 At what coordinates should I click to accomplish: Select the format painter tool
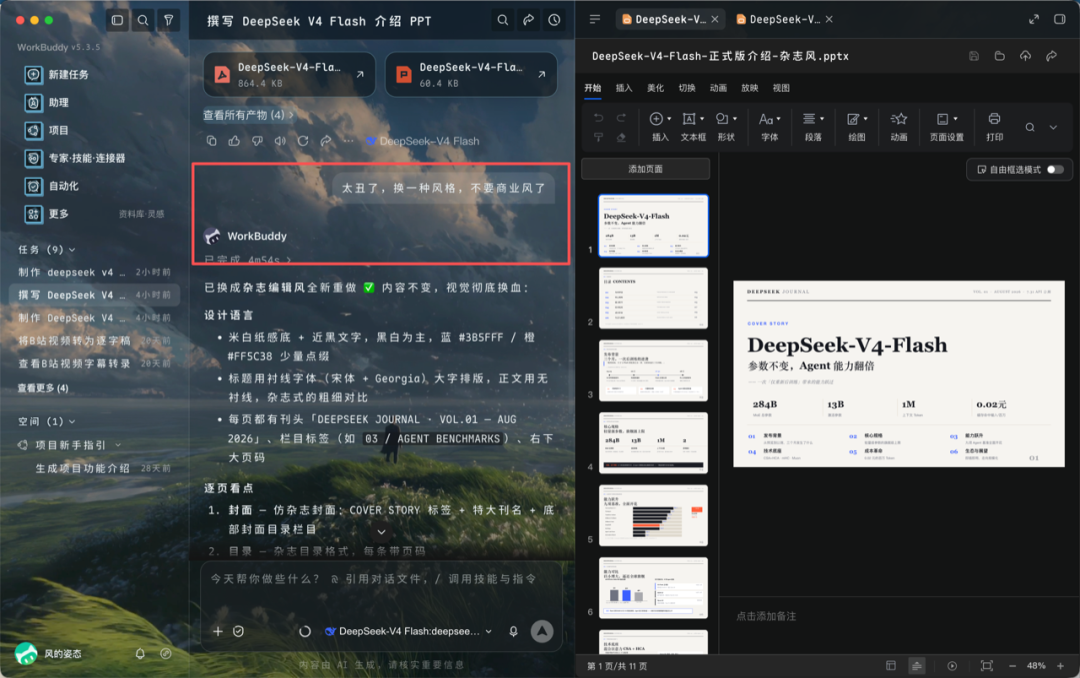point(598,137)
